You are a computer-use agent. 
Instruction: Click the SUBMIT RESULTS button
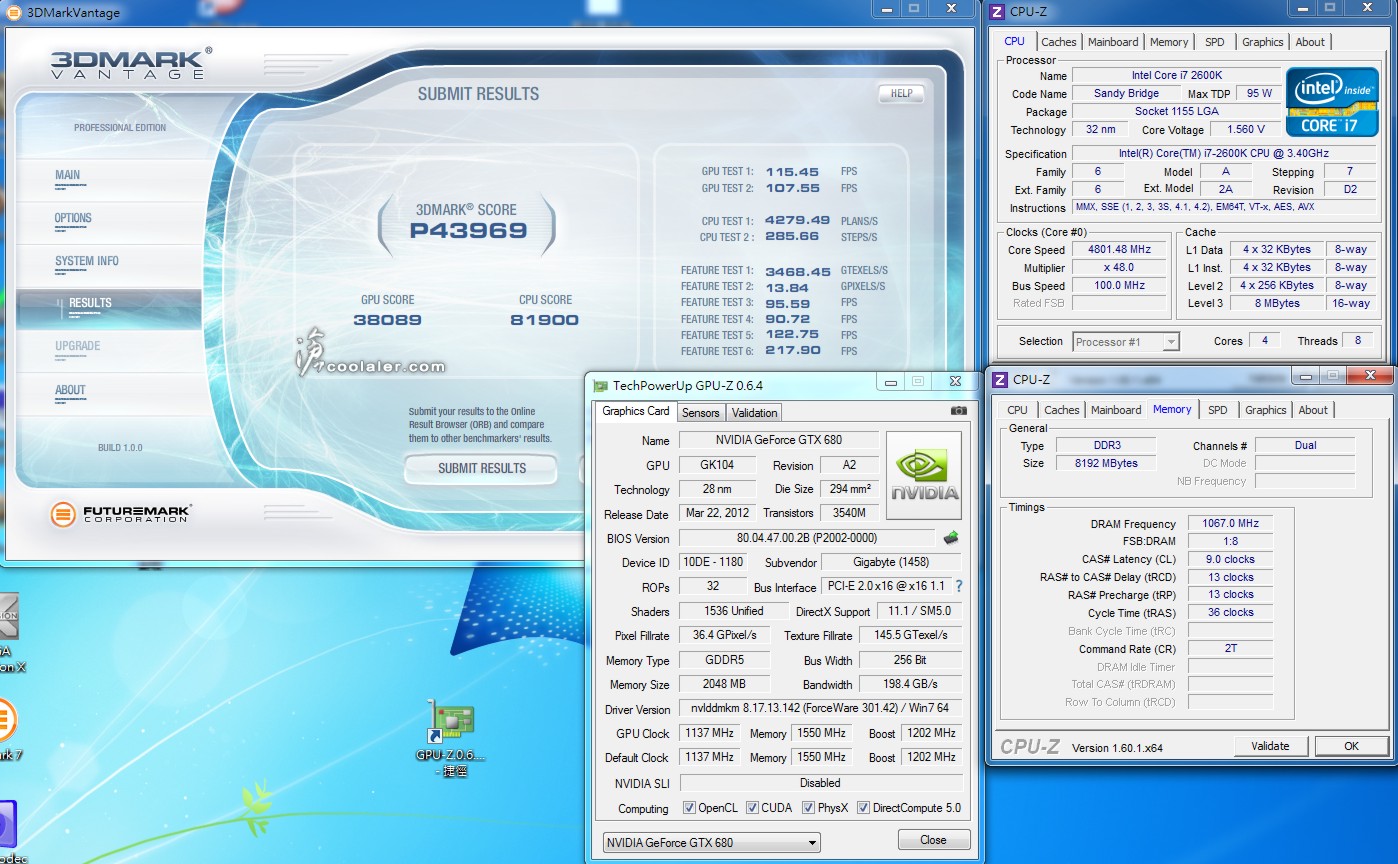tap(482, 468)
